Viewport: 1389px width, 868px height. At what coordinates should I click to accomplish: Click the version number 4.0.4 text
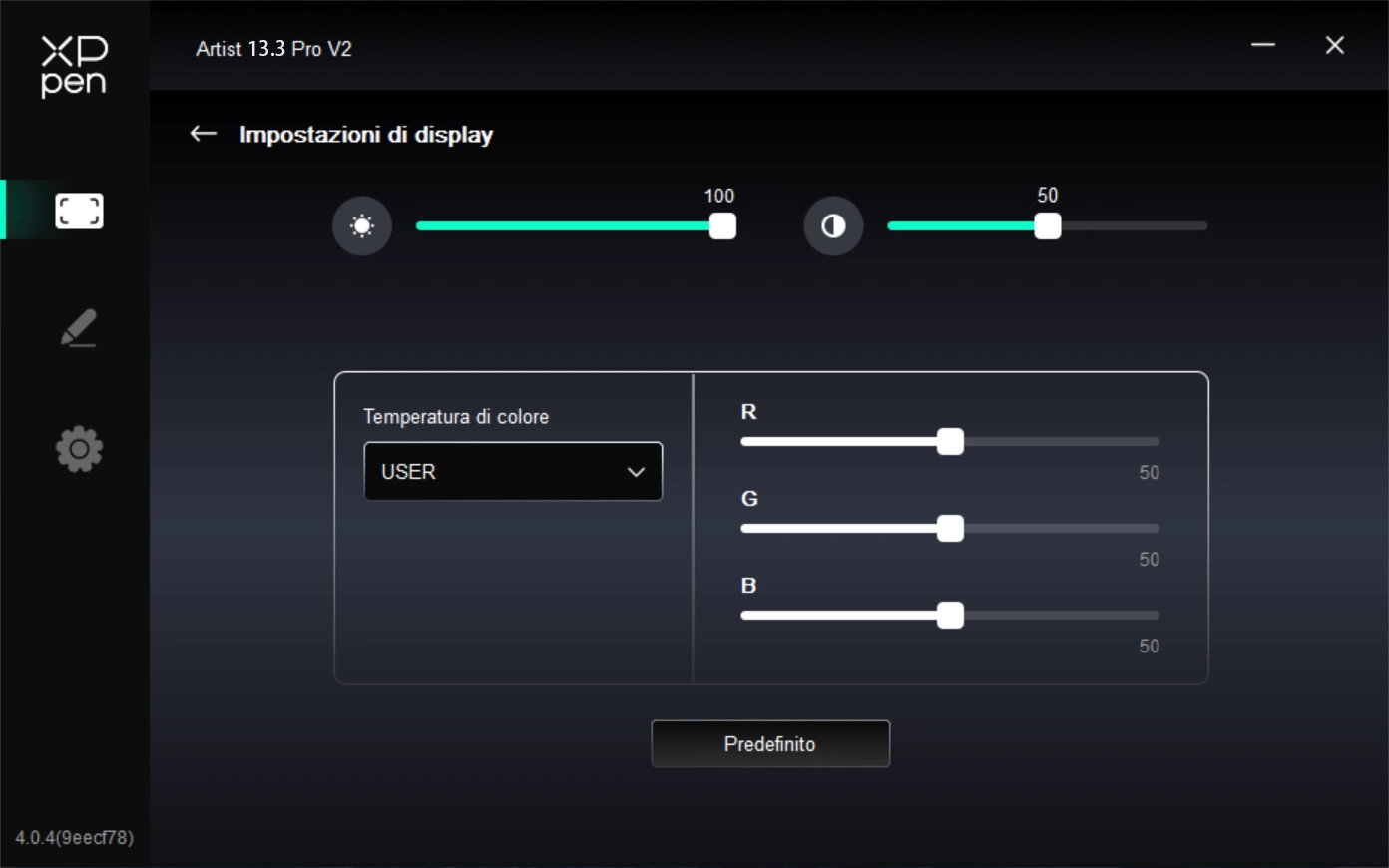point(74,837)
